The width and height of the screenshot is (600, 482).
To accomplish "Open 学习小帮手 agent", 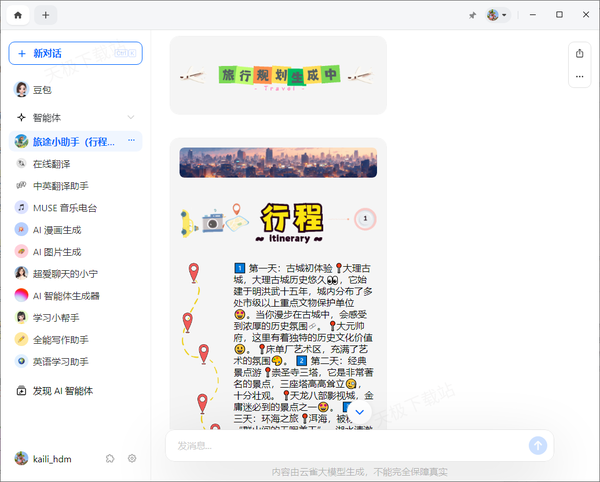I will (75, 318).
